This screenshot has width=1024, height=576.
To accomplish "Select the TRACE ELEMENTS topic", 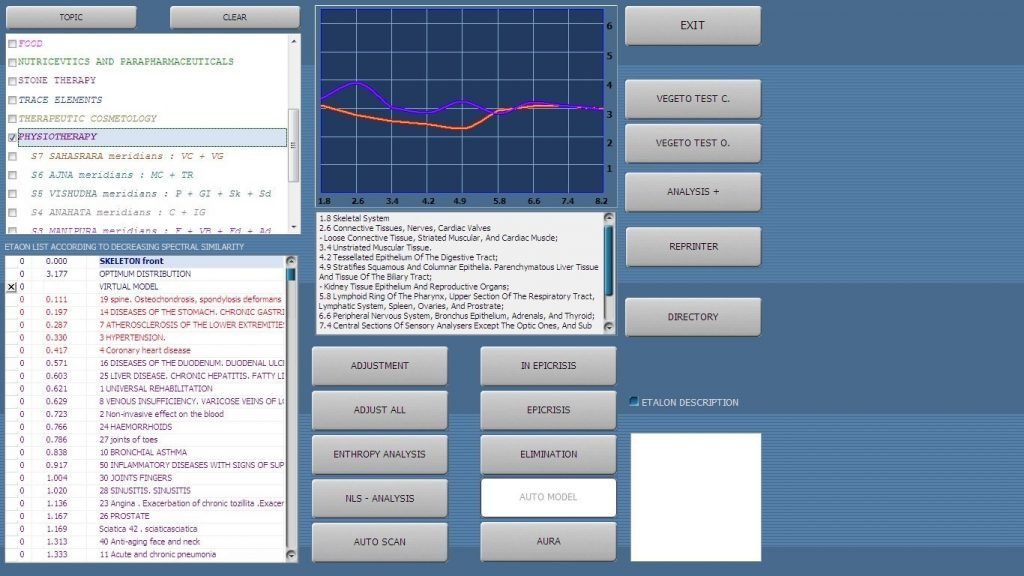I will pos(60,100).
